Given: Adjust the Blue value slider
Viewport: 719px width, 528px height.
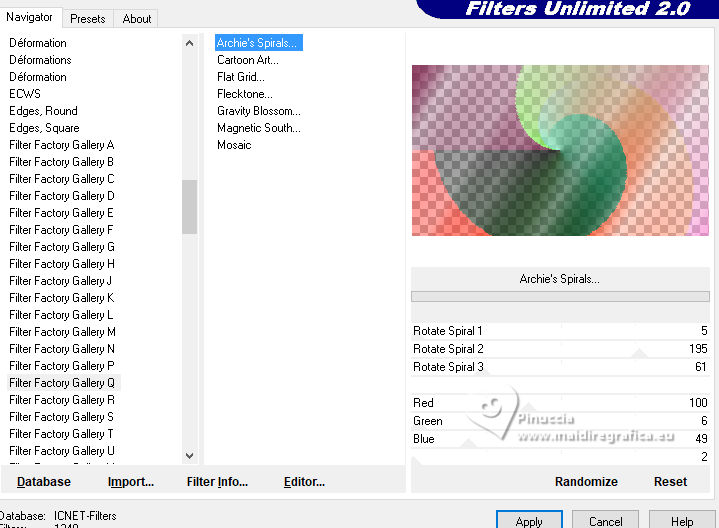Looking at the screenshot, I should pos(560,439).
